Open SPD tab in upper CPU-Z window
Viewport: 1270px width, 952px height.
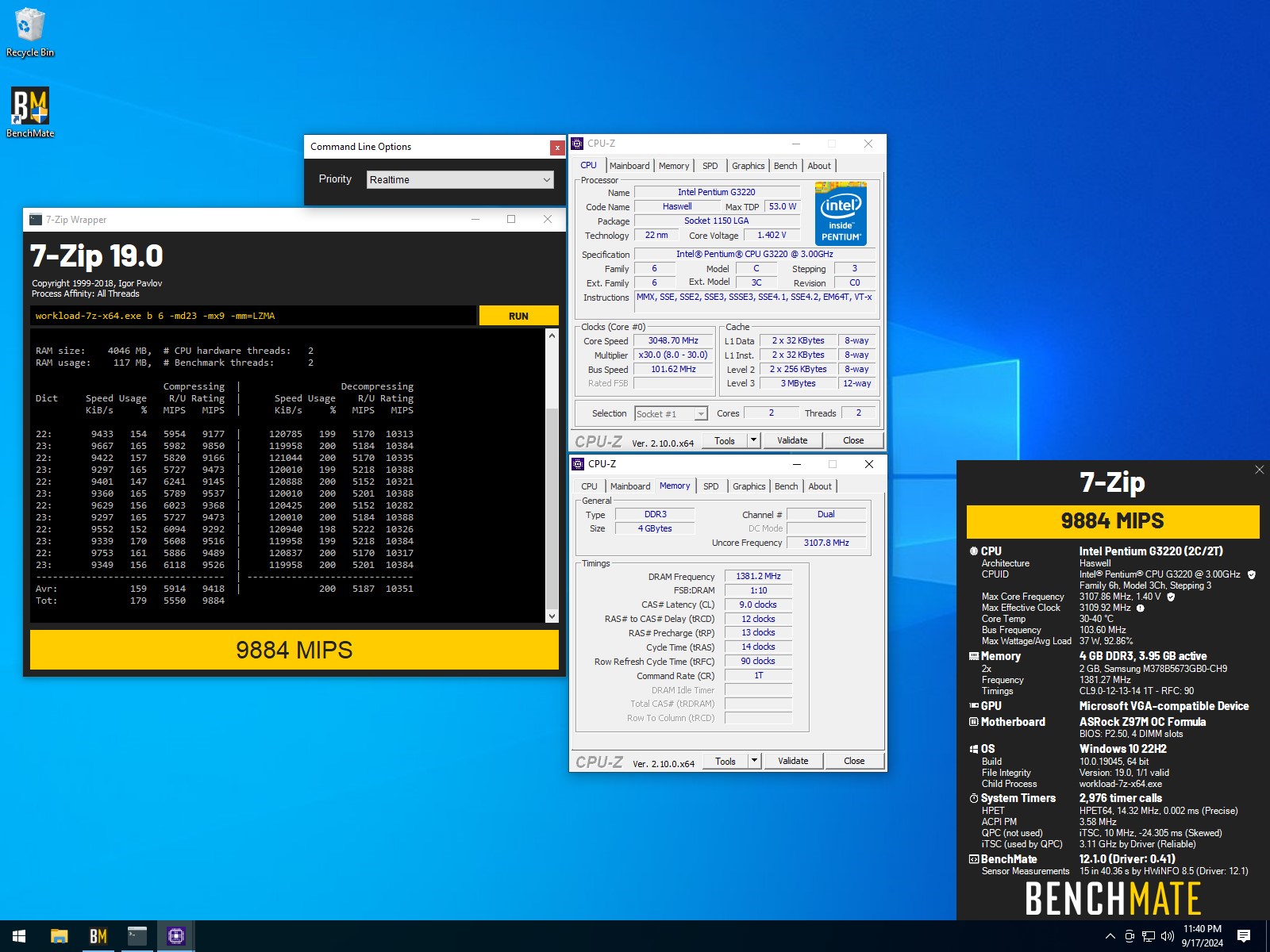pyautogui.click(x=710, y=166)
